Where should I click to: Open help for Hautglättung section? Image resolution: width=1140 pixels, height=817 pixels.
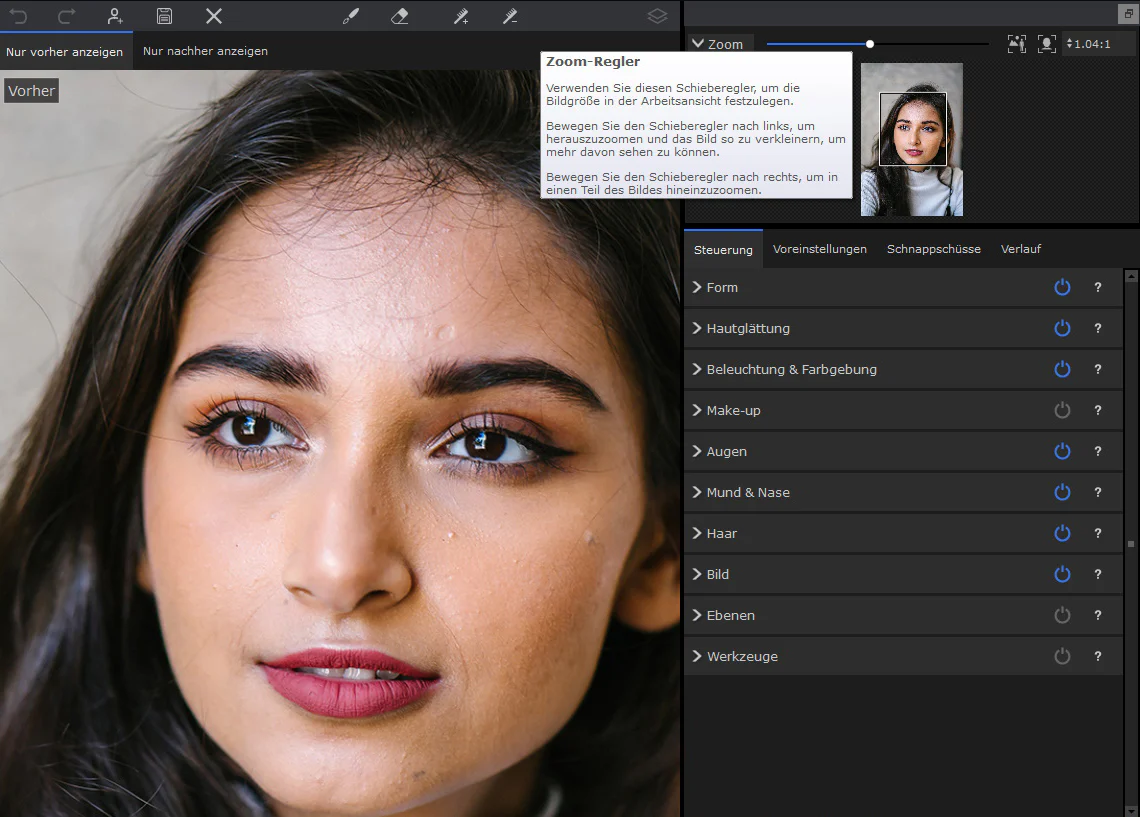click(x=1098, y=329)
